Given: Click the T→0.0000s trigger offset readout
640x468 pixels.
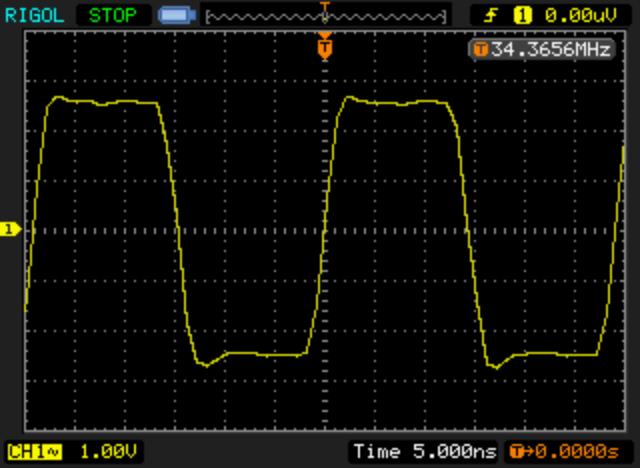Looking at the screenshot, I should coord(564,452).
